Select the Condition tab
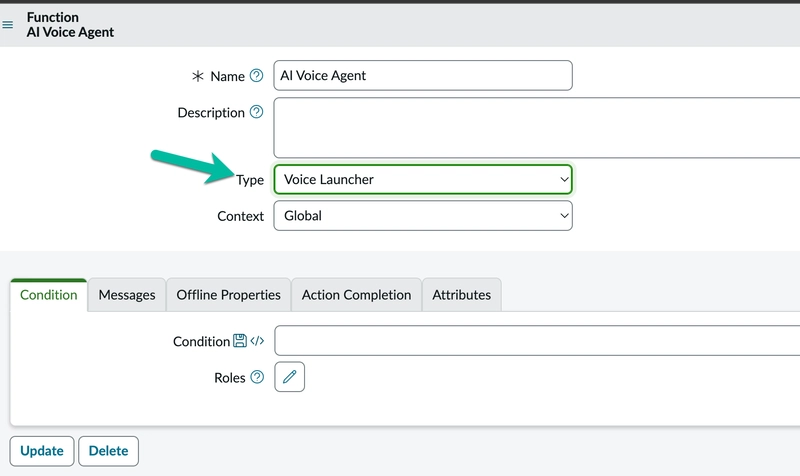 point(48,295)
